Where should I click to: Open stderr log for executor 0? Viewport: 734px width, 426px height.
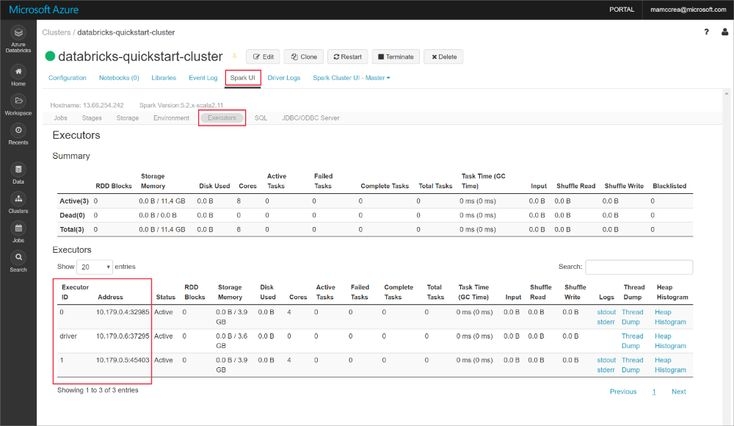tap(606, 322)
